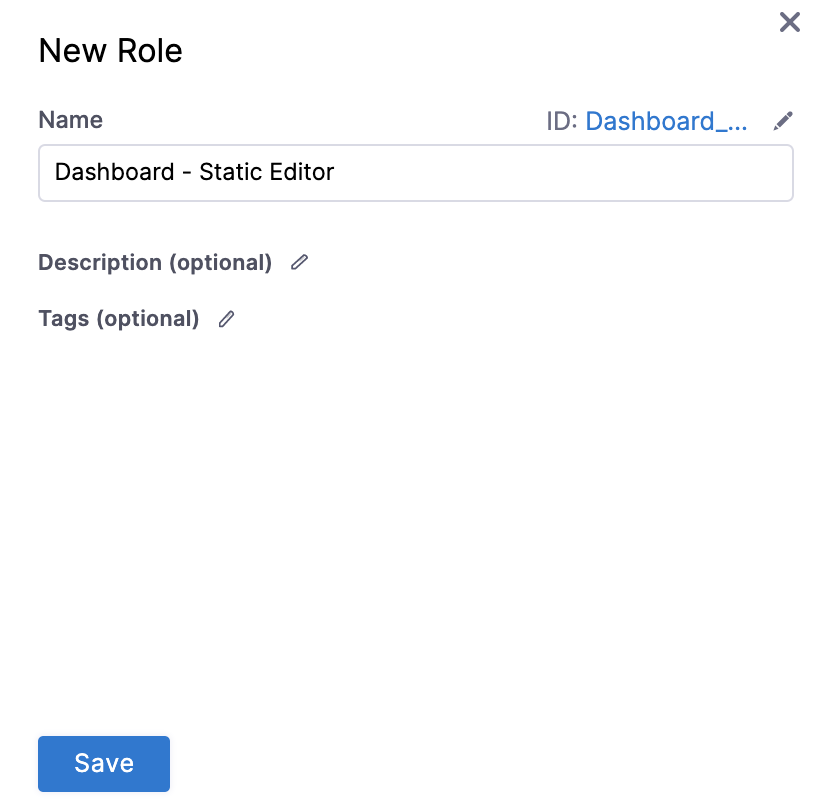Click the Tags (optional) label
Viewport: 832px width, 806px height.
pyautogui.click(x=118, y=319)
